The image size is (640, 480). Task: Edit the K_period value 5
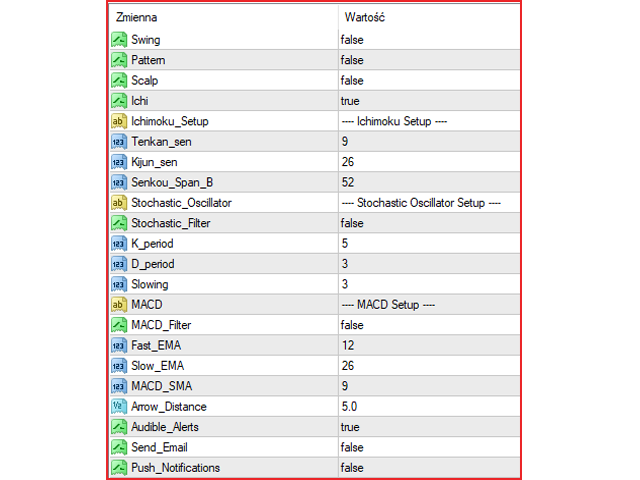point(345,244)
